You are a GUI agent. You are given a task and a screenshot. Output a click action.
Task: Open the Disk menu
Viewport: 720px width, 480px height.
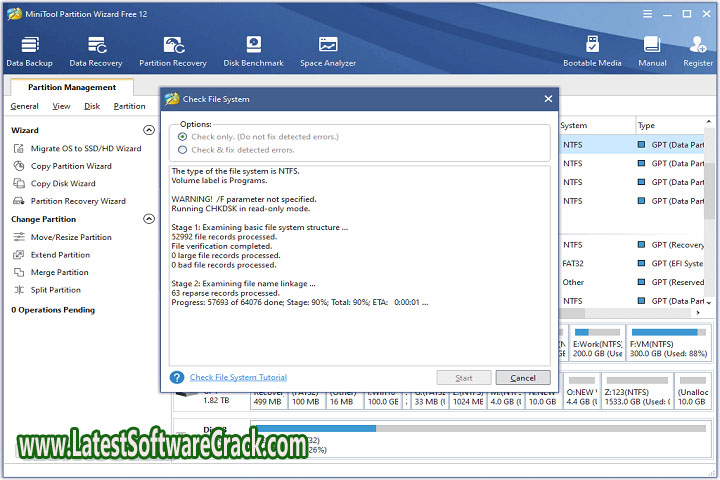click(x=92, y=106)
